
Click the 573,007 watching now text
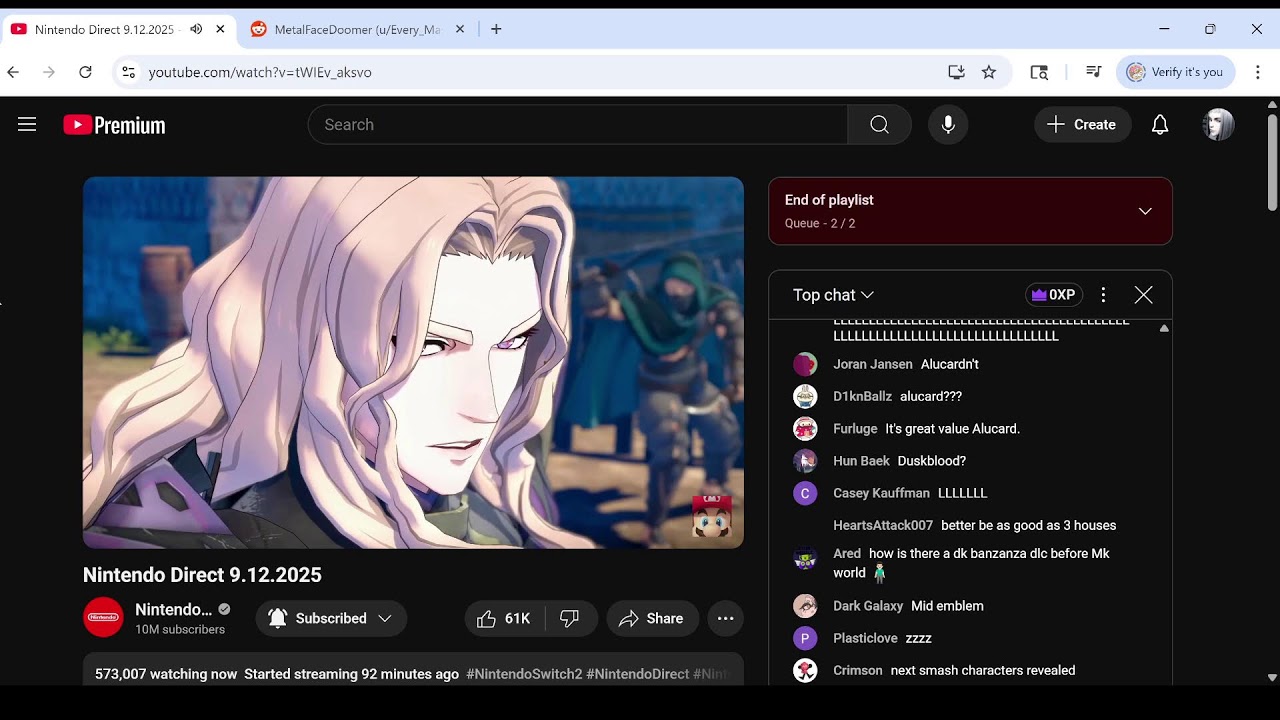(166, 674)
